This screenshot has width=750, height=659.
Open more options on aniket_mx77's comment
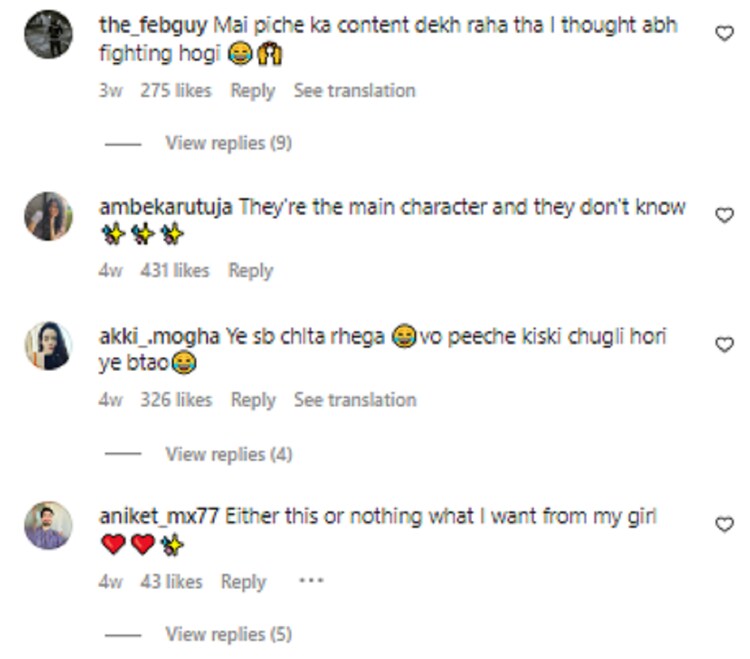[311, 581]
